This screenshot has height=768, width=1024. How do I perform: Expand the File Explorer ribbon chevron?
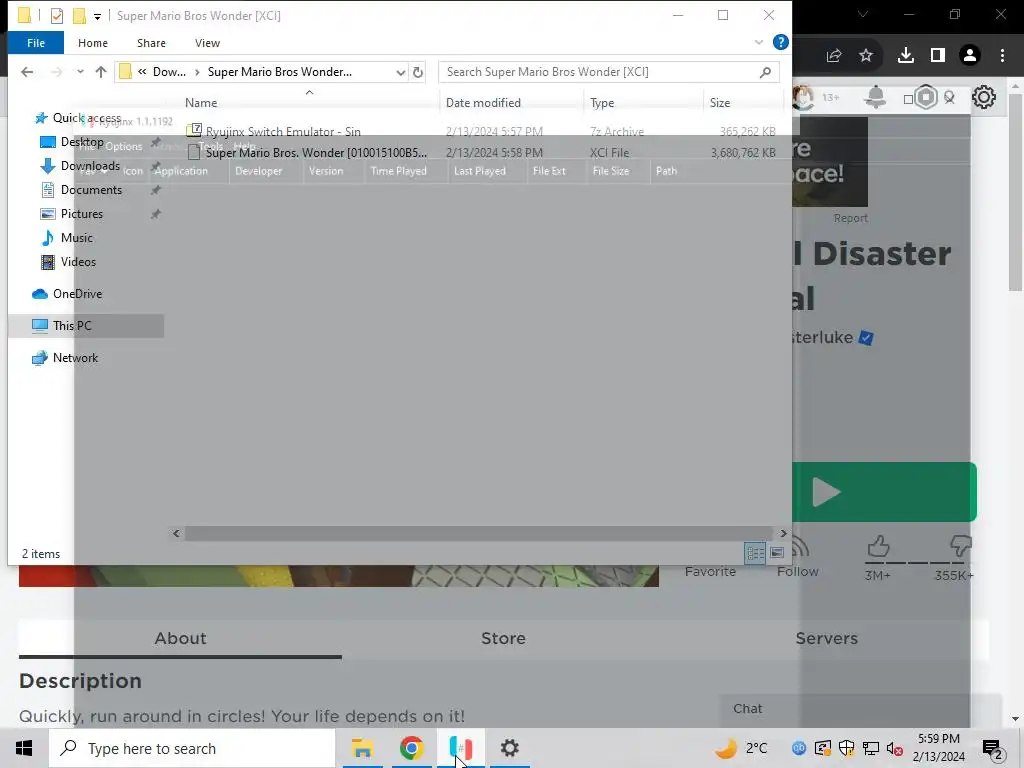759,42
